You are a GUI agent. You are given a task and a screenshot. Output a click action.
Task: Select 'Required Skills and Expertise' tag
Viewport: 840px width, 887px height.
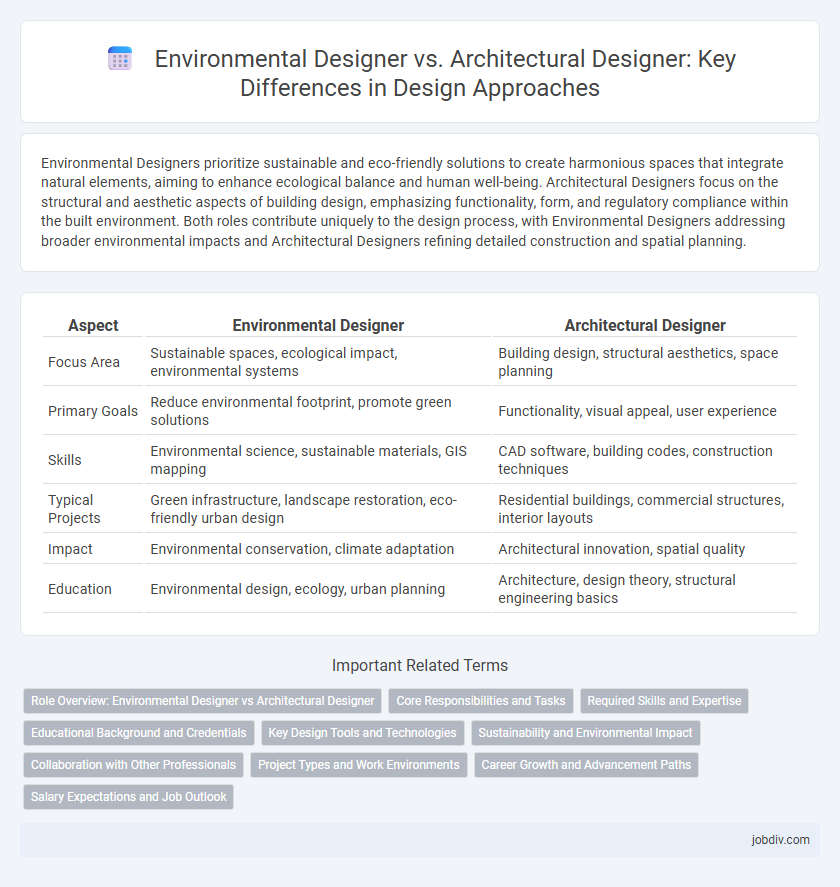point(664,701)
